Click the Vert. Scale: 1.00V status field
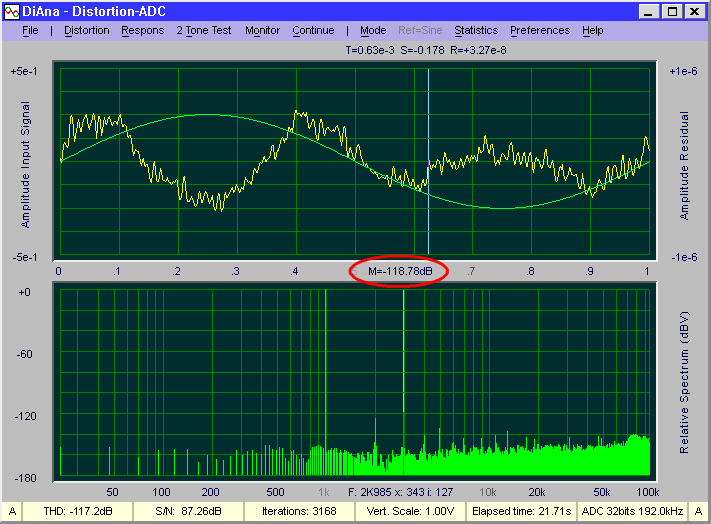The height and width of the screenshot is (524, 711). 410,511
